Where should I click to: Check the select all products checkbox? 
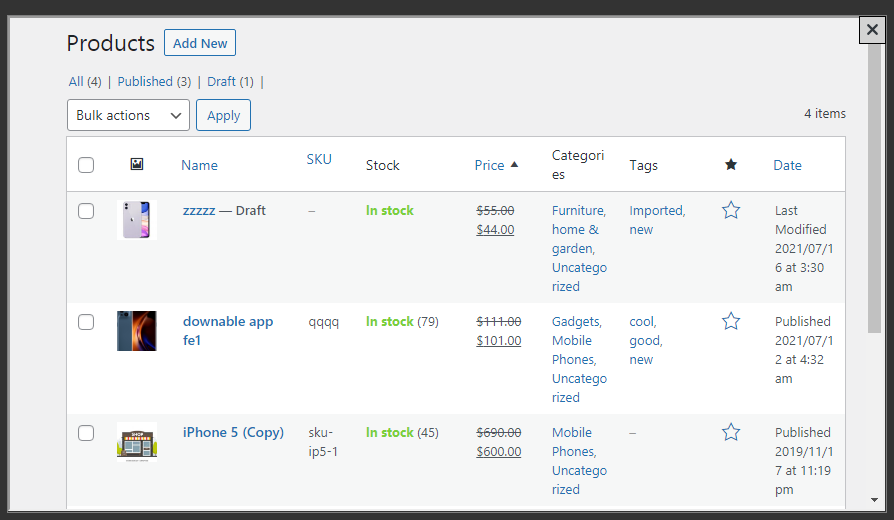click(x=86, y=165)
